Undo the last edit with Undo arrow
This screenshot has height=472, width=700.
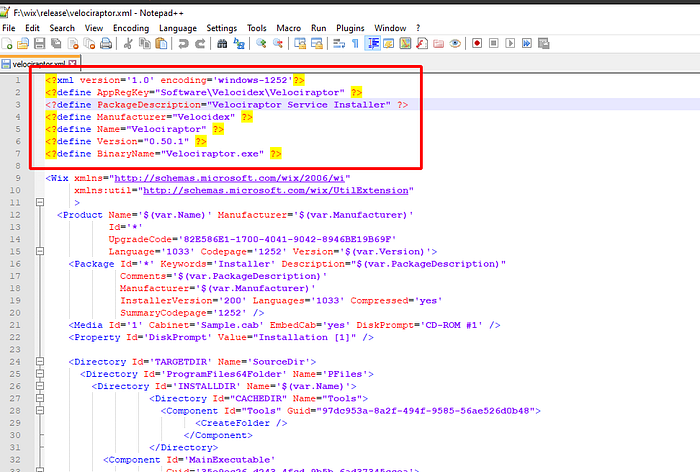click(183, 44)
